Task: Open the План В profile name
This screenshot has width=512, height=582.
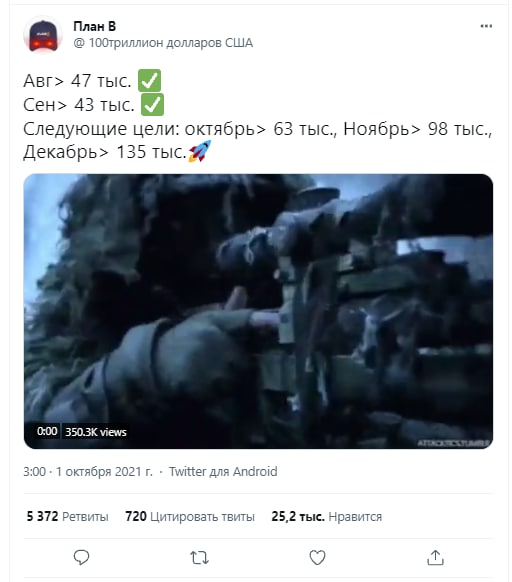Action: pos(95,26)
